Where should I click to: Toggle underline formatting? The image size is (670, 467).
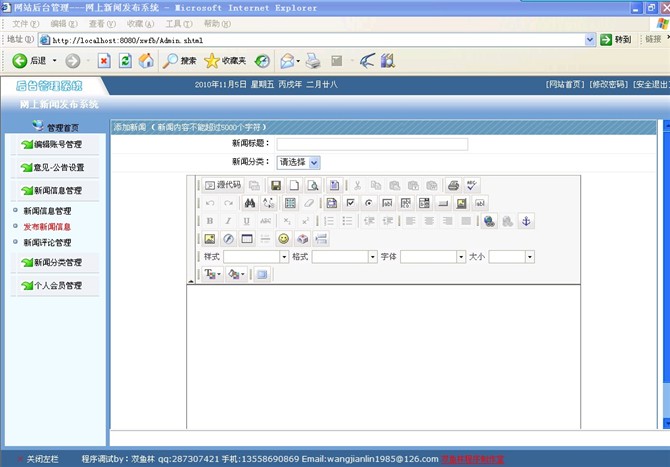[x=247, y=221]
